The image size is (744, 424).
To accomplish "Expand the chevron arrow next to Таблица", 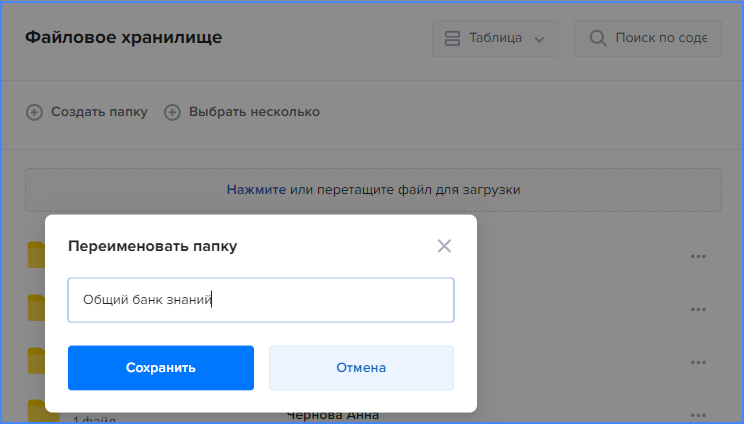I will (x=539, y=39).
